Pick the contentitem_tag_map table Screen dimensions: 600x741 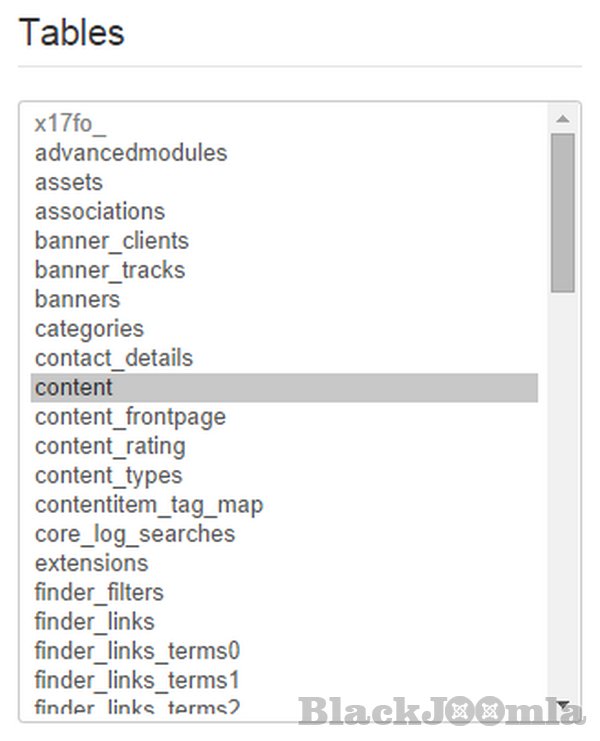pyautogui.click(x=149, y=504)
